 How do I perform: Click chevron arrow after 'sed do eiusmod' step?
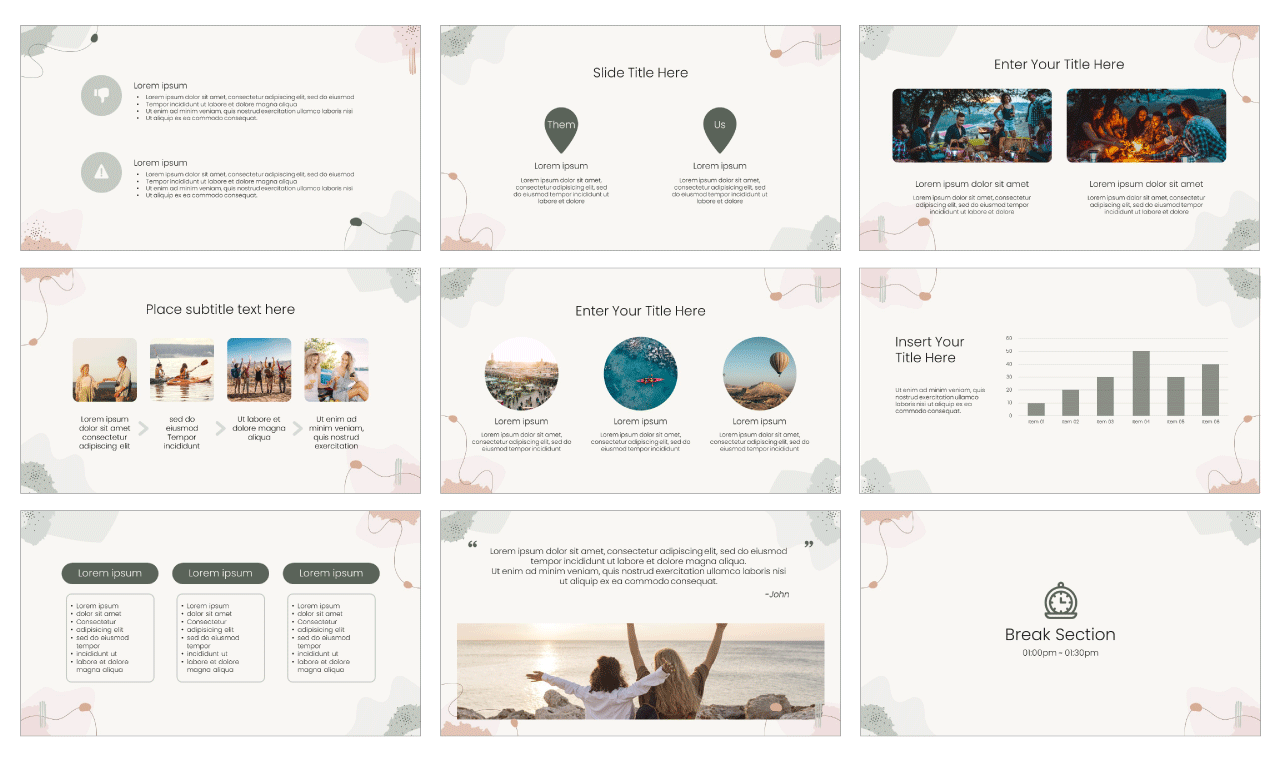point(220,428)
